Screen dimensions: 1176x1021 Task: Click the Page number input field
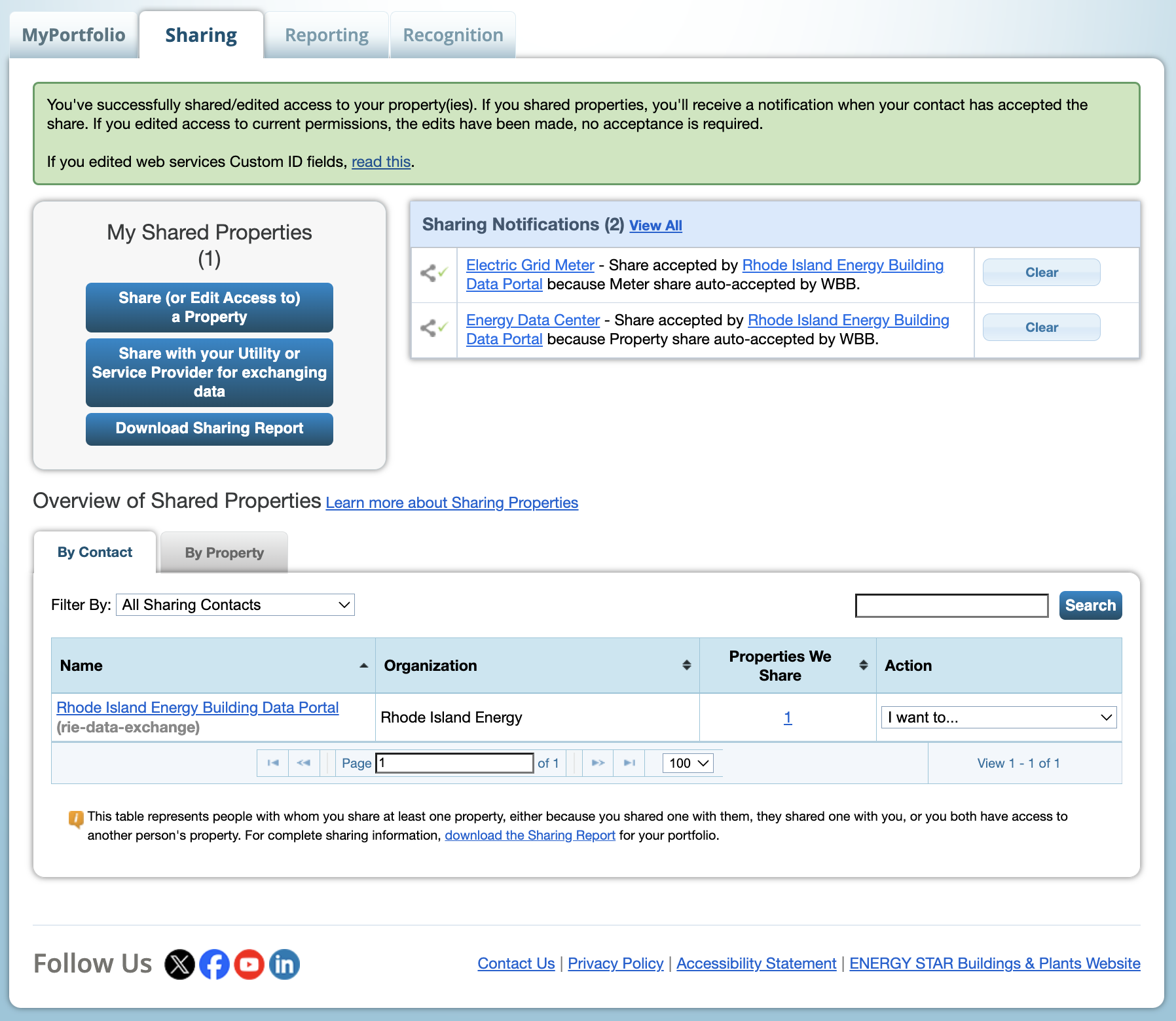454,763
